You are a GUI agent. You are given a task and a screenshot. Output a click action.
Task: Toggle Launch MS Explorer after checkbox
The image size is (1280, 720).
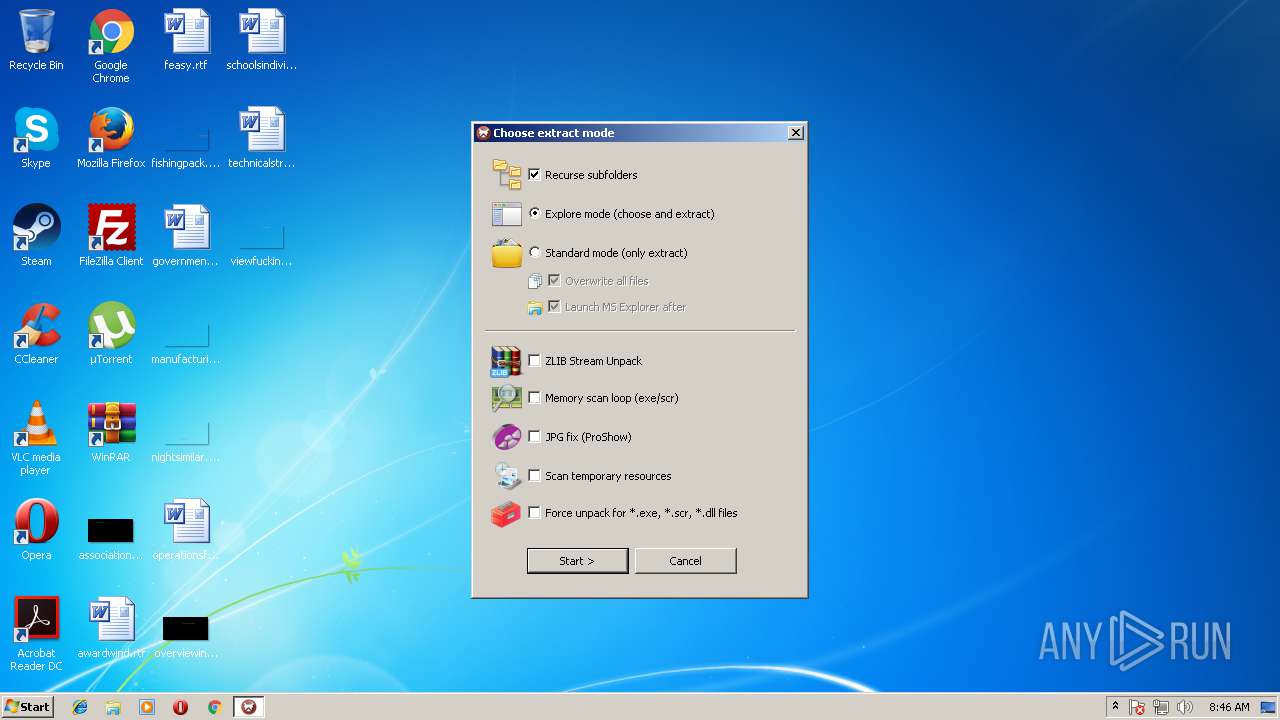tap(554, 306)
